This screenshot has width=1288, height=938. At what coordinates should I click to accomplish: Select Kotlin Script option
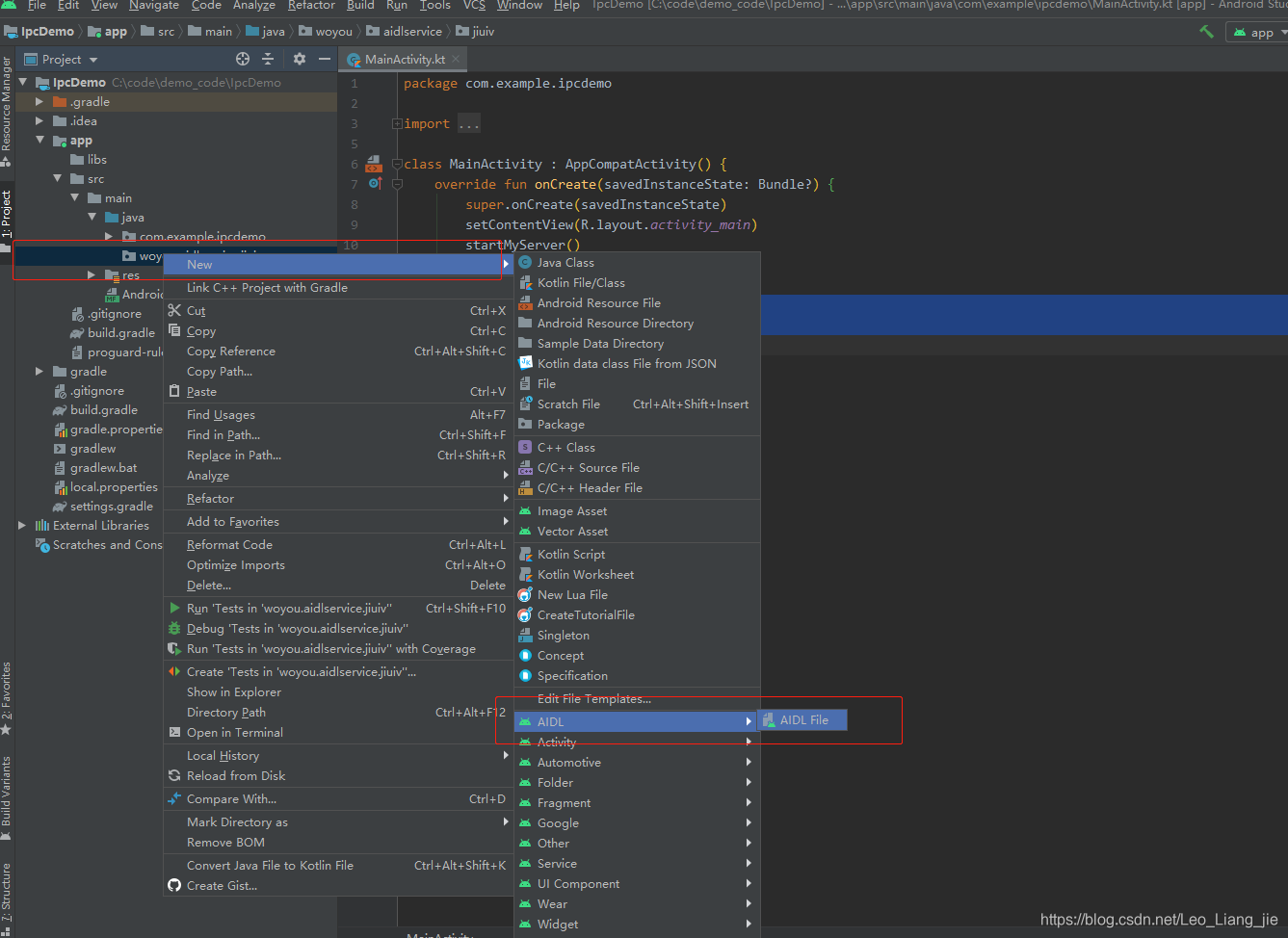pos(637,554)
